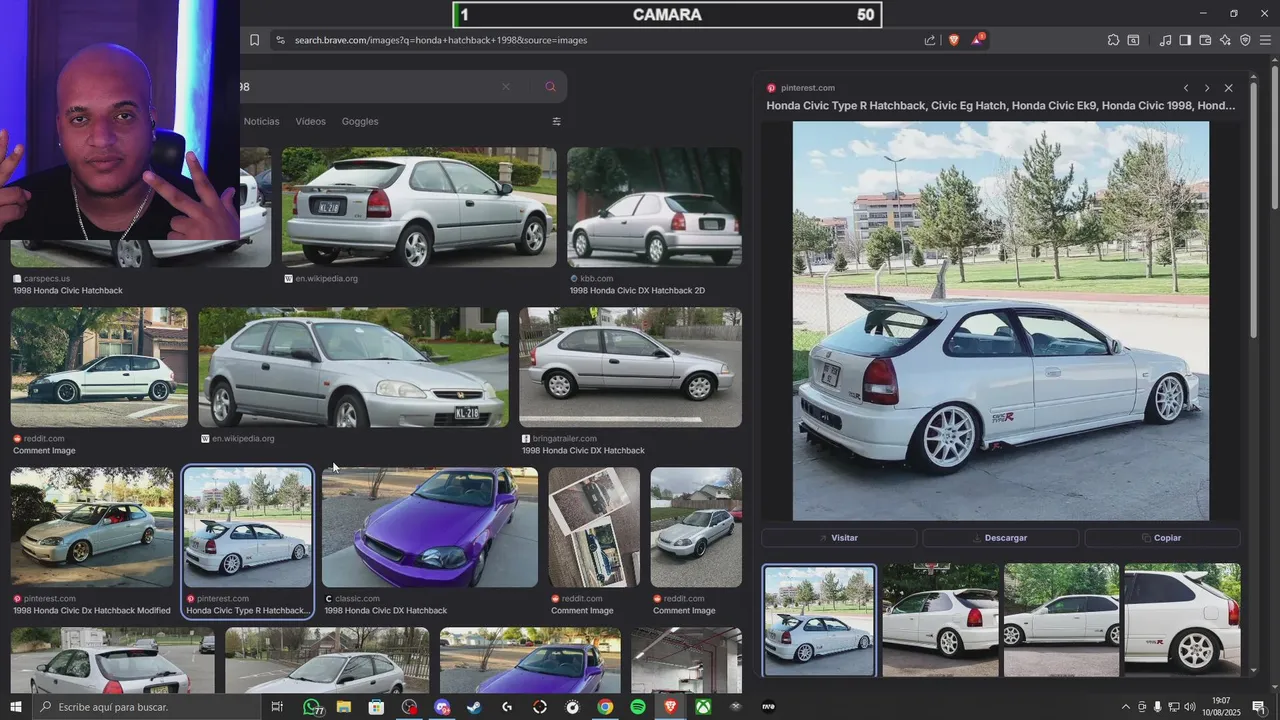Screen dimensions: 1280x720
Task: Open Microsoft Store from the taskbar
Action: 376,707
